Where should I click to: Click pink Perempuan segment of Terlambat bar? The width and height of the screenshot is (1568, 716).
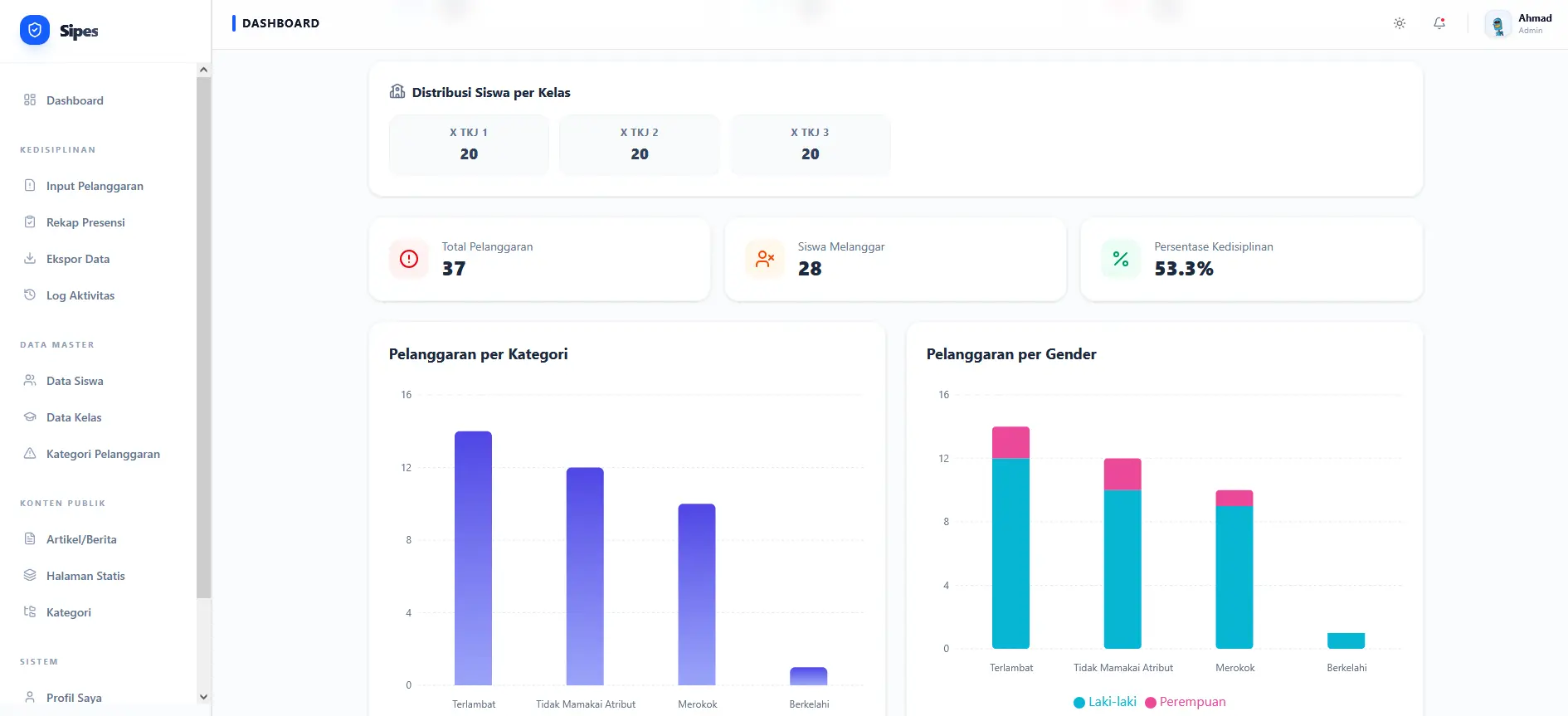1010,442
